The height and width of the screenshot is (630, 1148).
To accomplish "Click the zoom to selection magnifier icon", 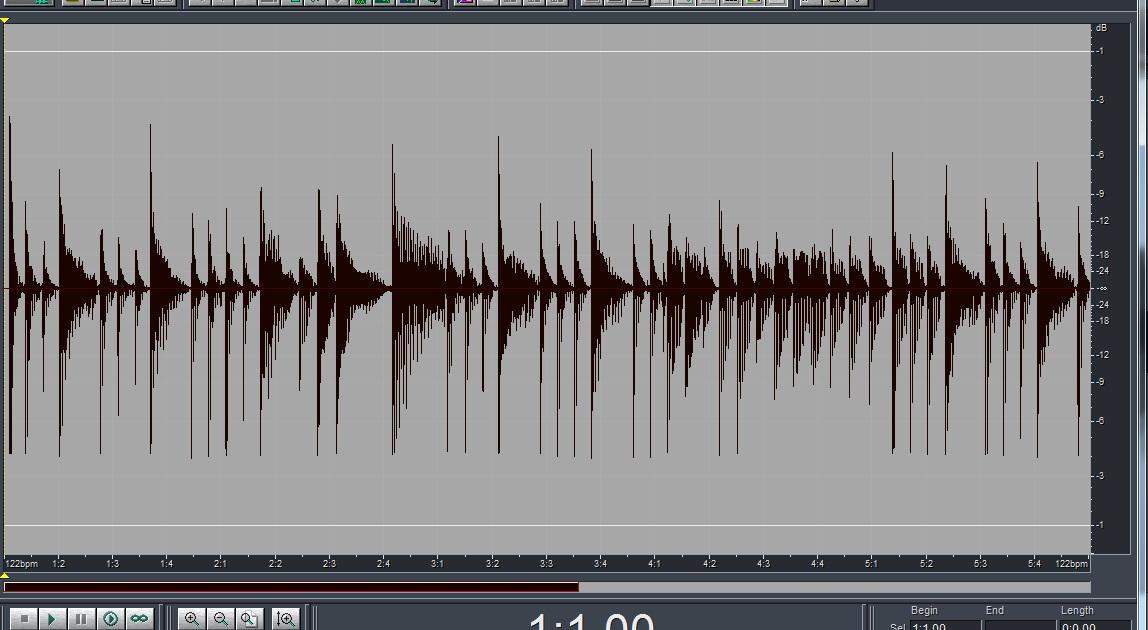I will coord(250,619).
